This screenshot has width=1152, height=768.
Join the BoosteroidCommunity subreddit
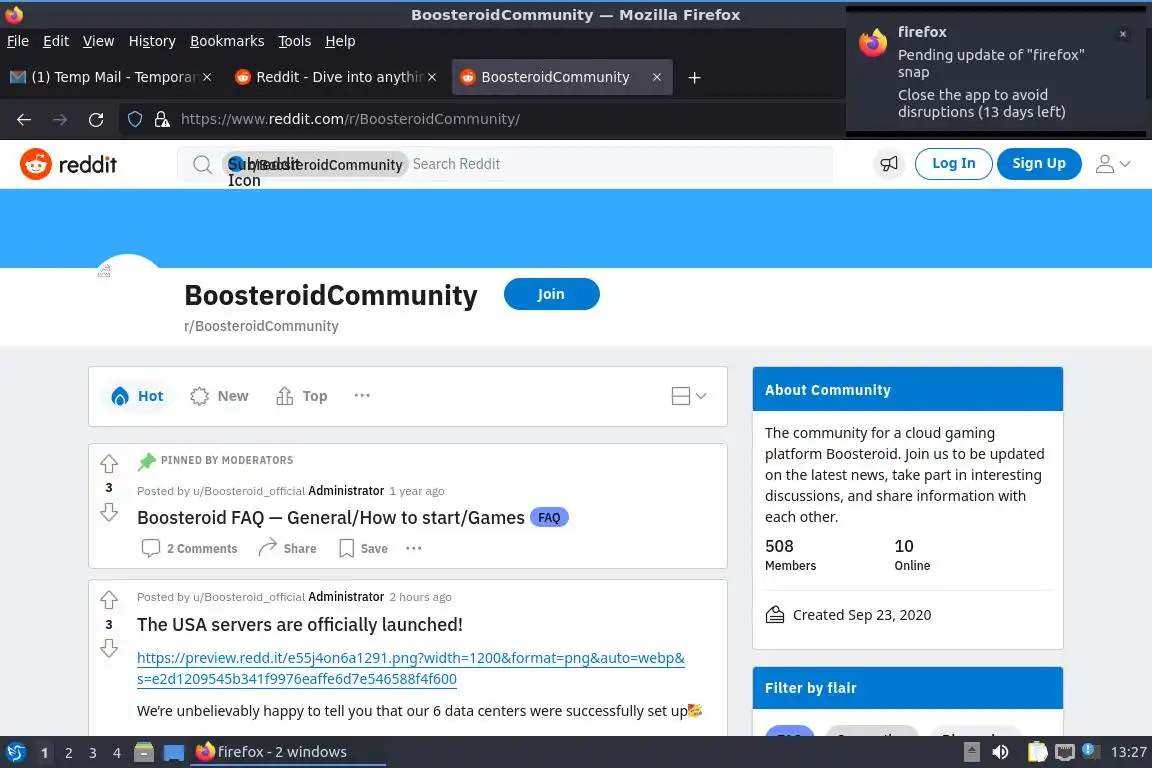coord(551,294)
